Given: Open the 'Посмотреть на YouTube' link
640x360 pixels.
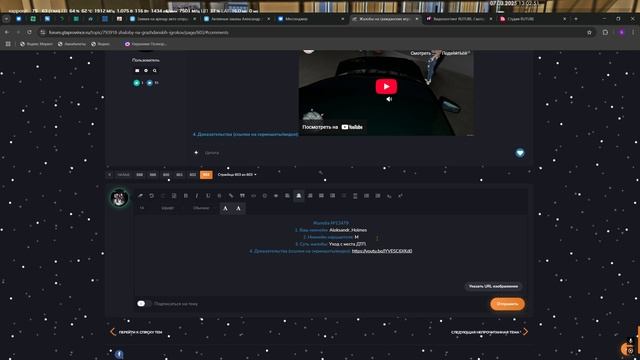Looking at the screenshot, I should [332, 127].
